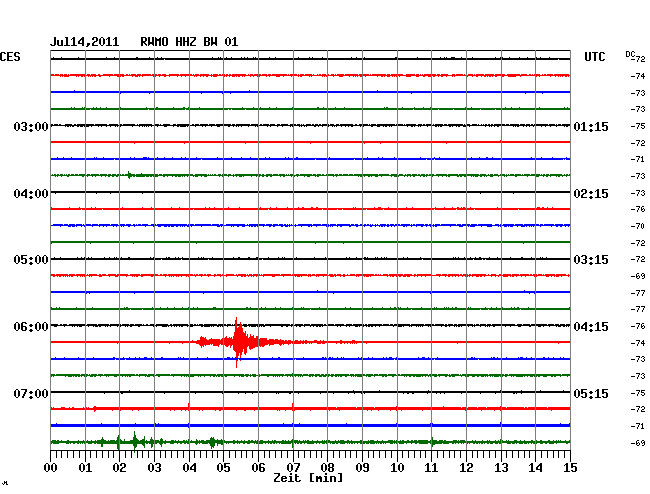Click the Zeit [min] axis title
650x494 pixels.
[308, 478]
